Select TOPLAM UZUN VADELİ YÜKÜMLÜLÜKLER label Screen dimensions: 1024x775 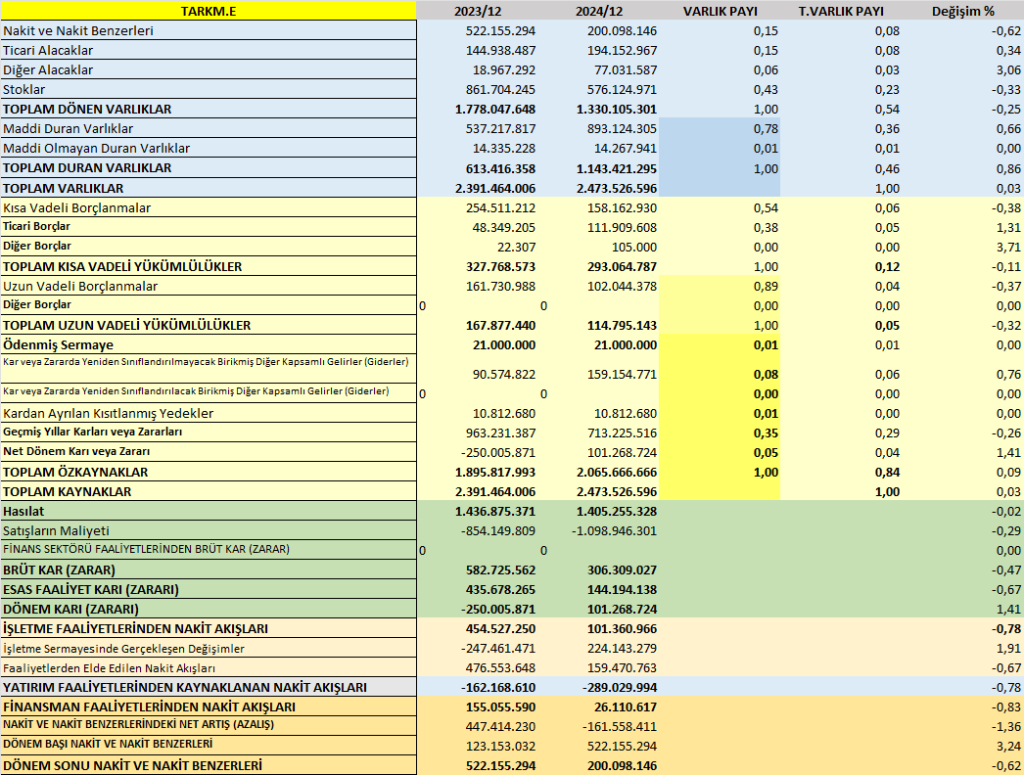pyautogui.click(x=127, y=325)
